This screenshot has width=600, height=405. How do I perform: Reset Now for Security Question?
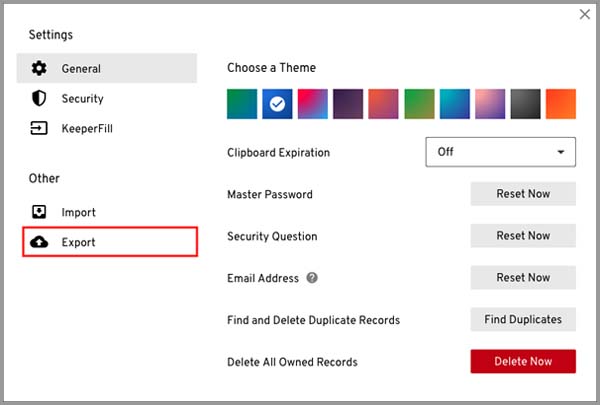click(x=523, y=235)
